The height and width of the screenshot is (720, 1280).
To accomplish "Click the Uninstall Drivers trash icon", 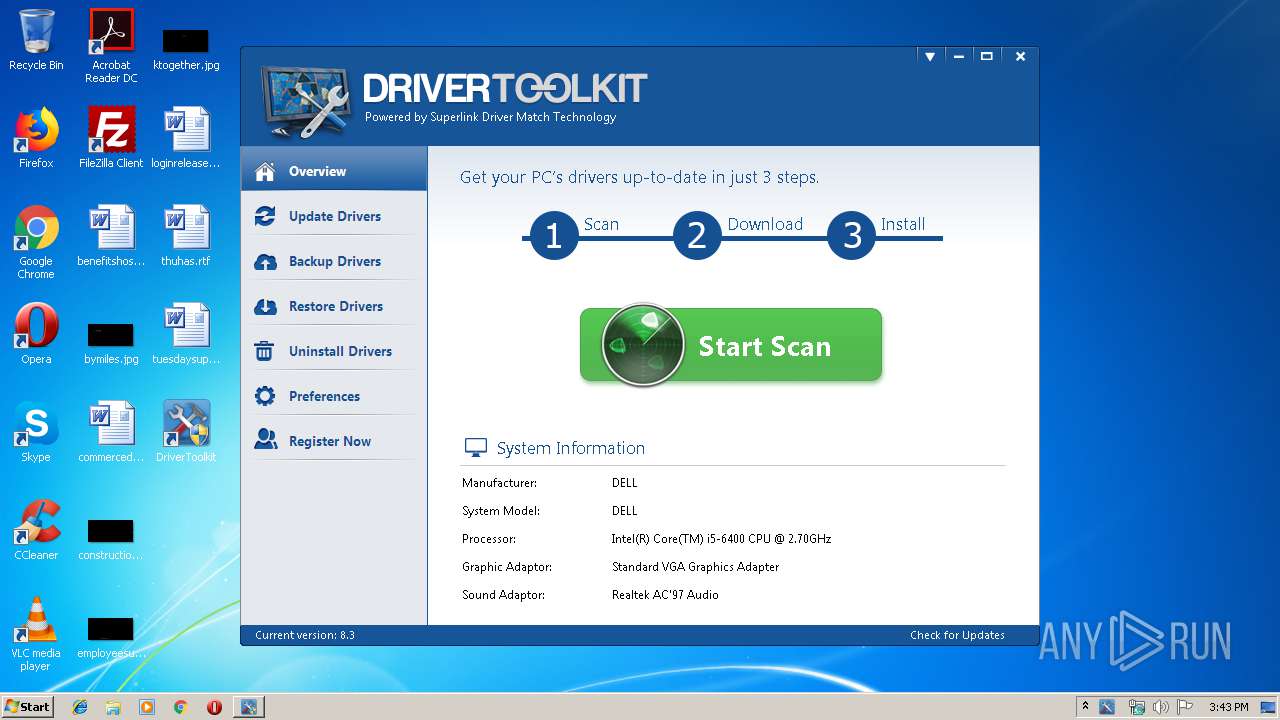I will coord(265,351).
